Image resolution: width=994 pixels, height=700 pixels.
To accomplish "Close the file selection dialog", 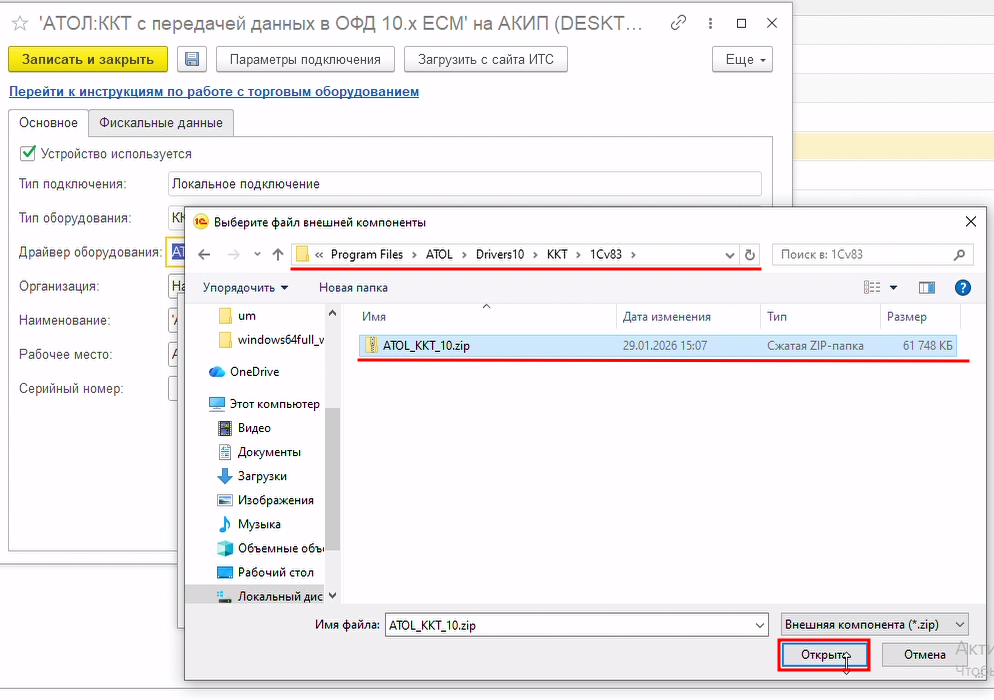I will (971, 222).
